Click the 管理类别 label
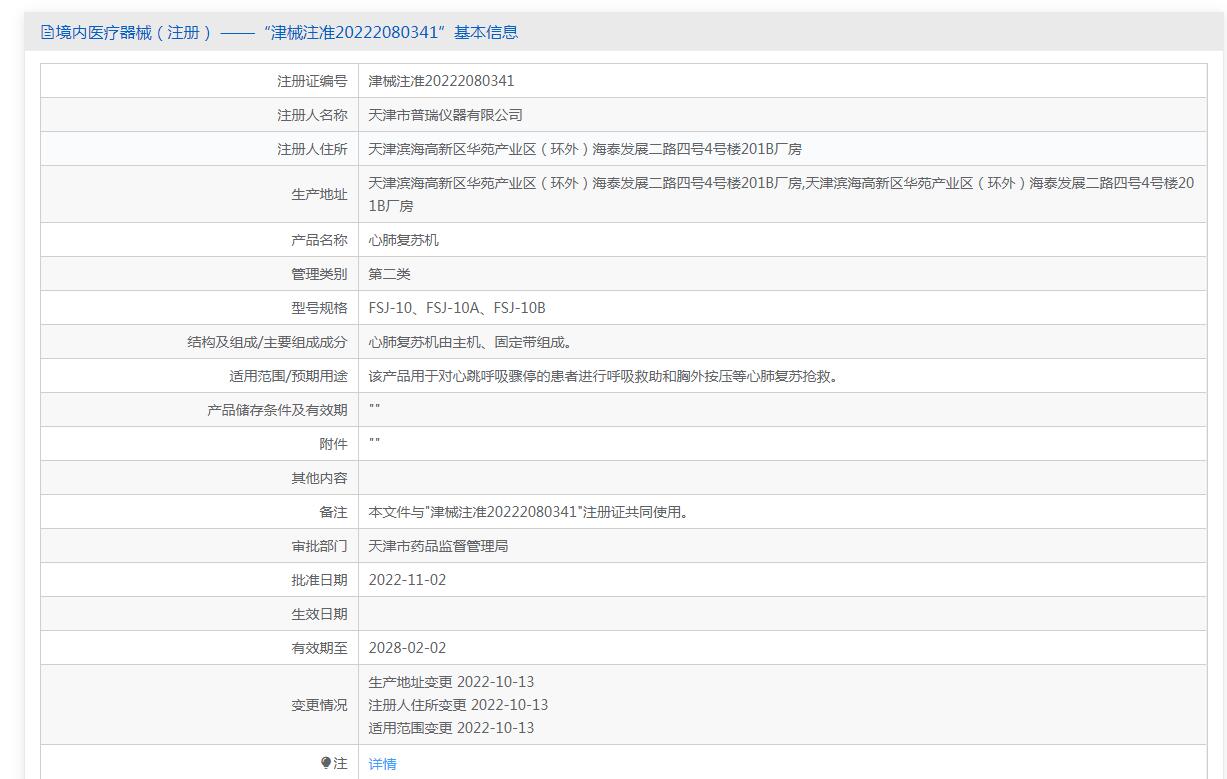1227x779 pixels. 319,274
